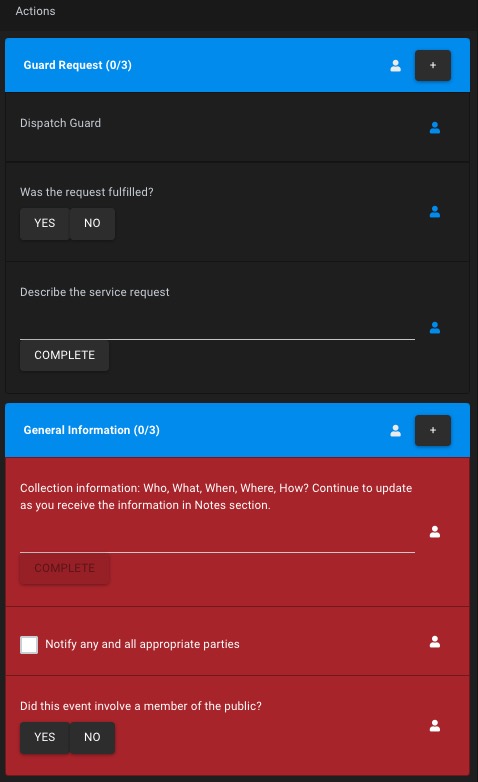
Task: Click user icon beside public member question
Action: click(435, 726)
